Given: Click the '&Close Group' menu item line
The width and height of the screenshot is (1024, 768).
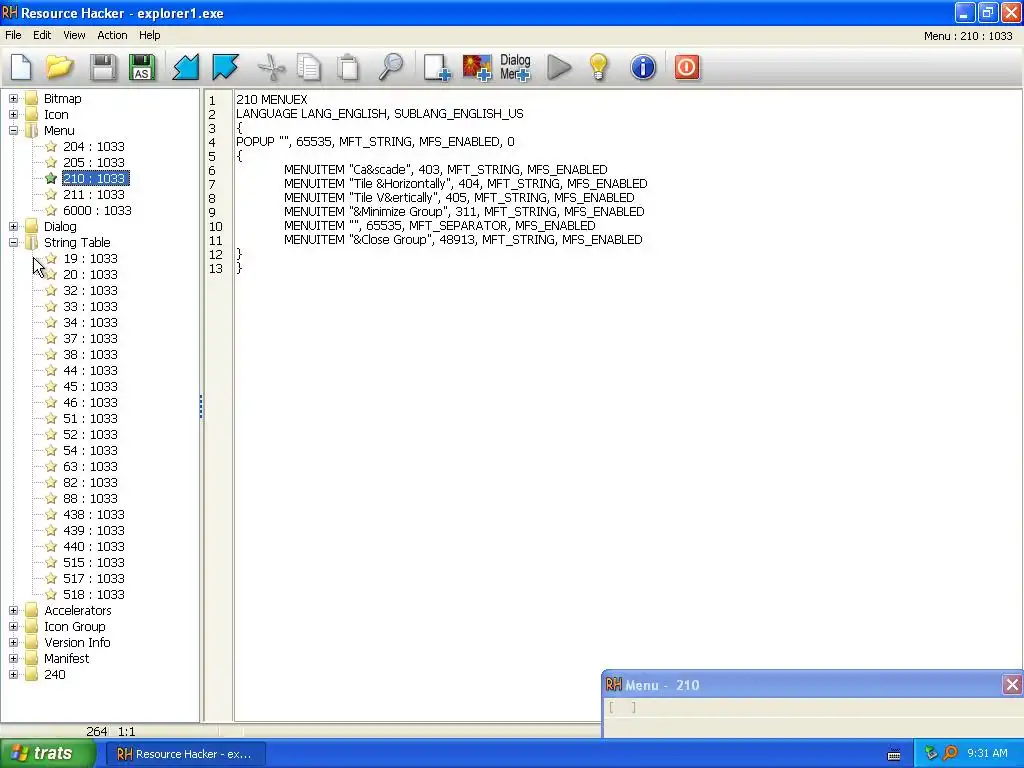Looking at the screenshot, I should tap(463, 240).
